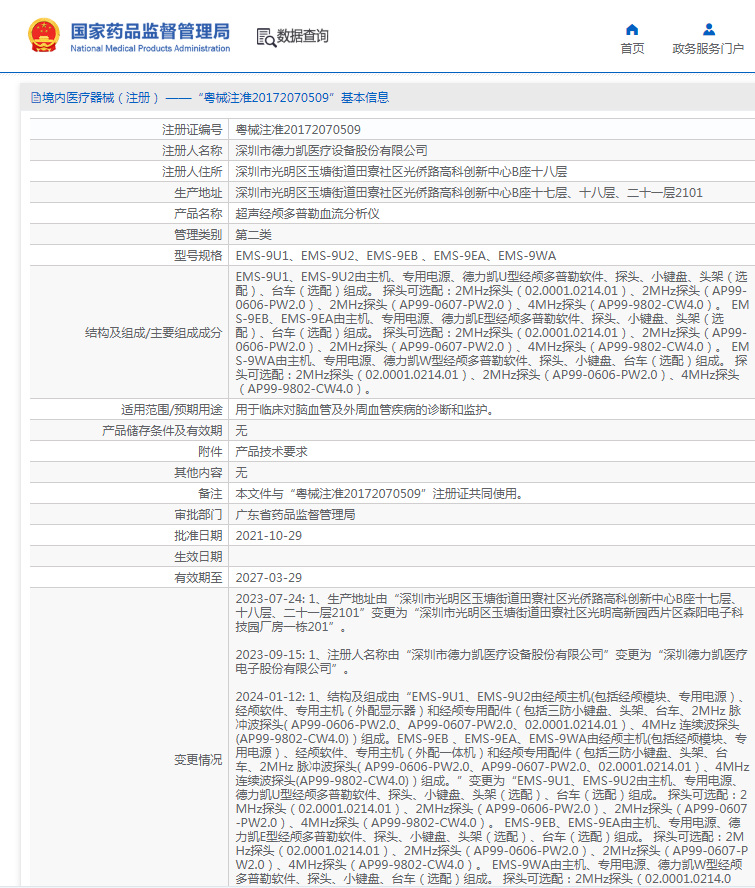Click the 2023-09-15 change record paragraph

click(491, 661)
